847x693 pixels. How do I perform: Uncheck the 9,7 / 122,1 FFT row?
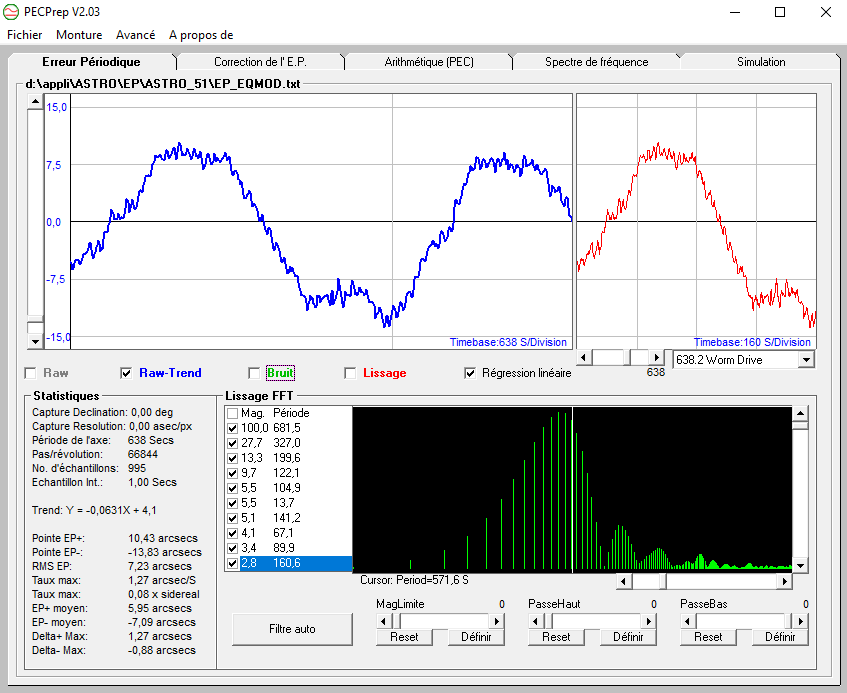[232, 474]
